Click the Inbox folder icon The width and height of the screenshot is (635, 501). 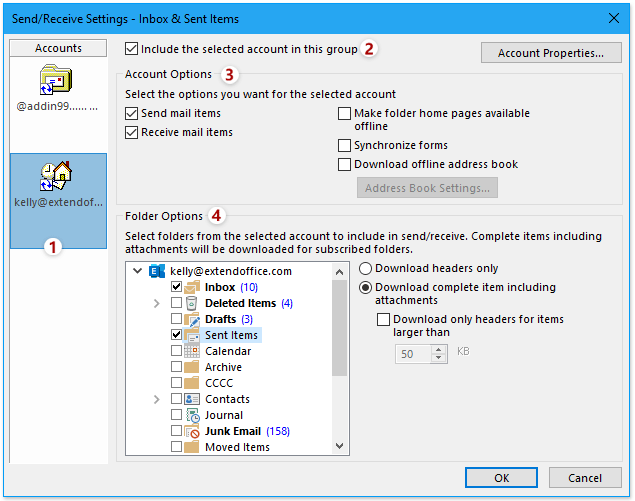click(193, 287)
